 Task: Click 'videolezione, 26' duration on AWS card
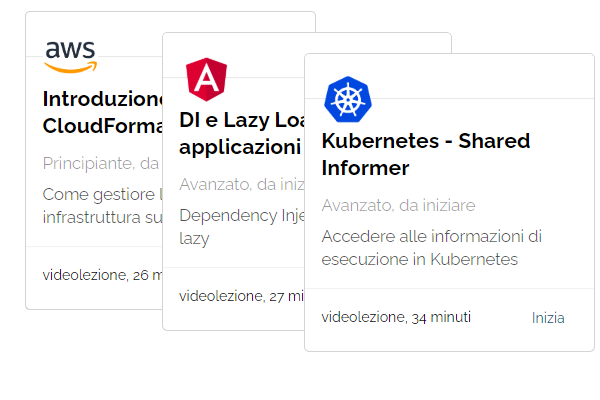(x=103, y=275)
